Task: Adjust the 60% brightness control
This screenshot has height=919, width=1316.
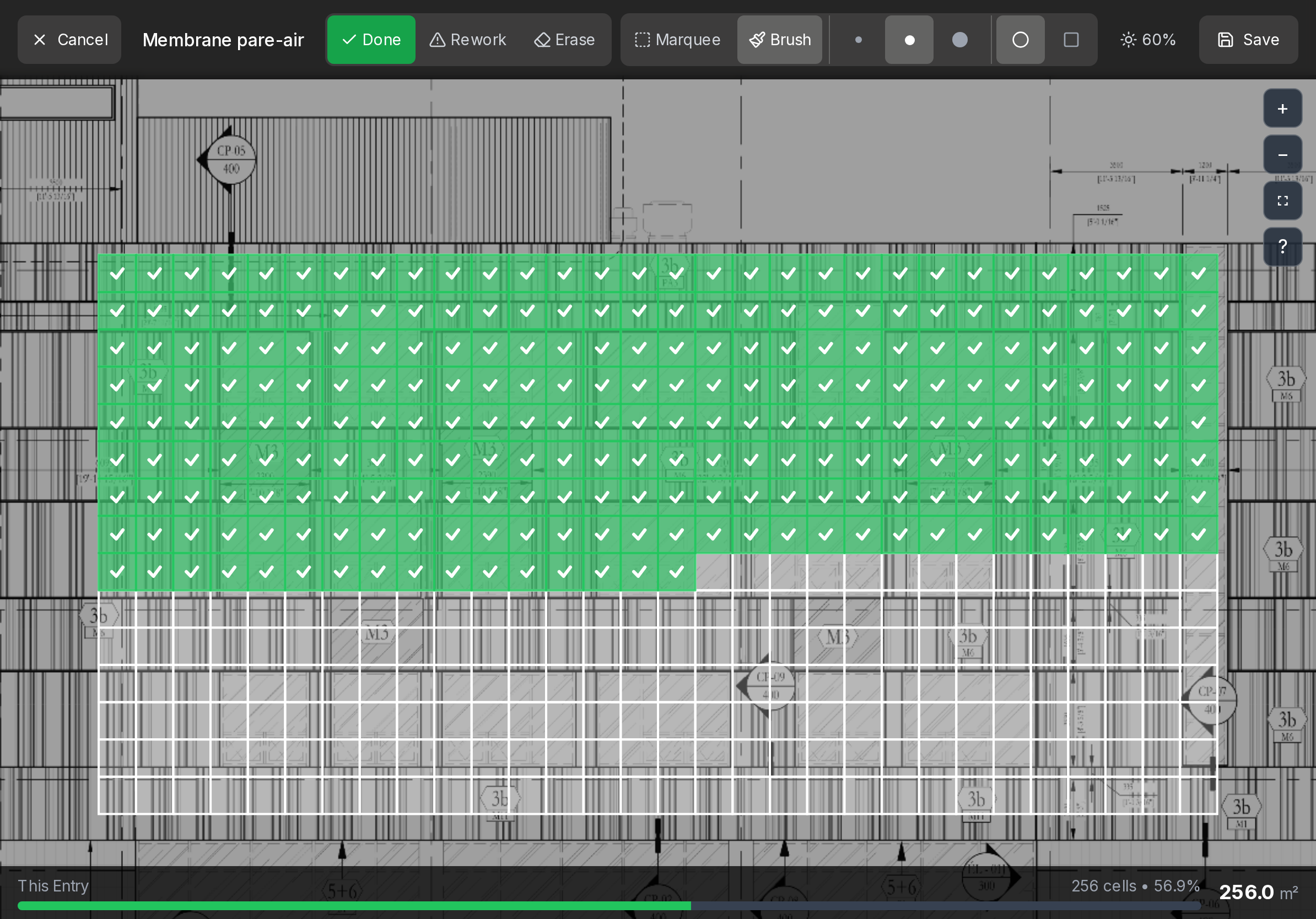Action: tap(1148, 40)
